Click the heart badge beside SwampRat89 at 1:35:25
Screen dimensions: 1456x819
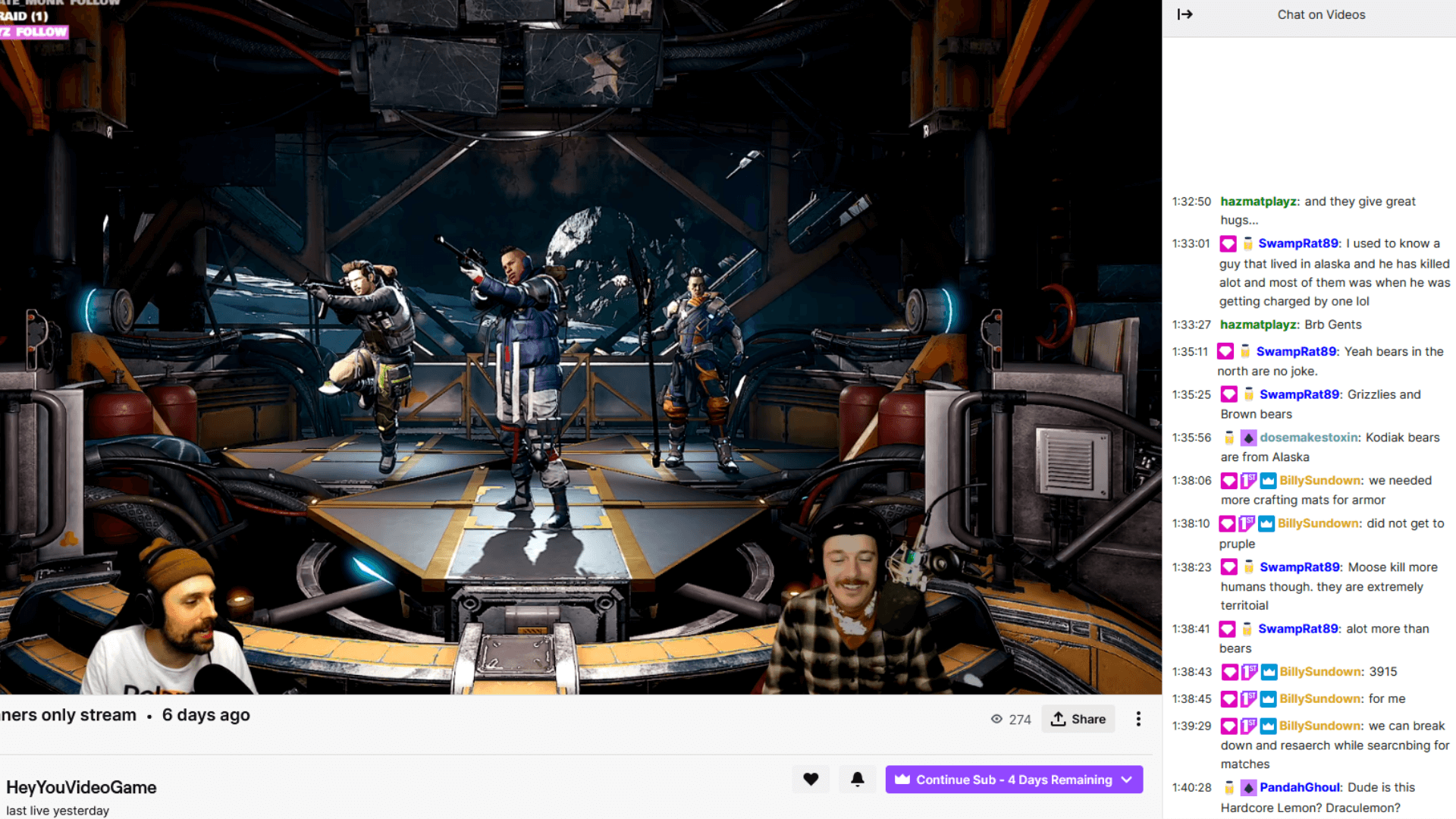1229,395
